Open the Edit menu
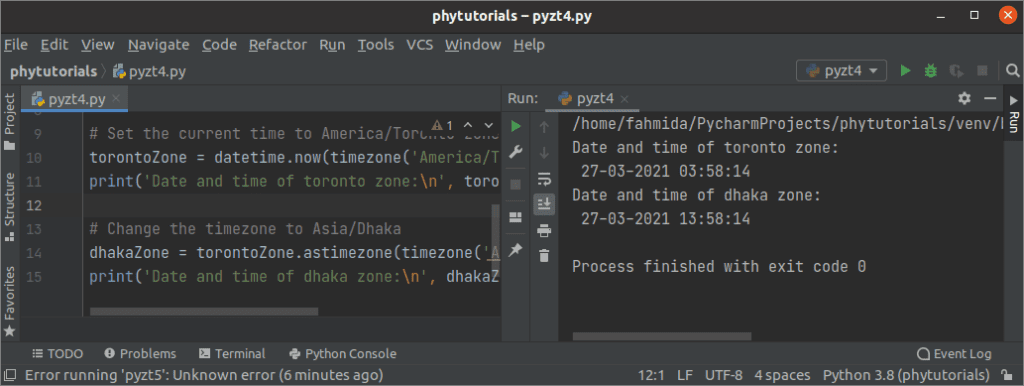The image size is (1024, 386). (54, 44)
